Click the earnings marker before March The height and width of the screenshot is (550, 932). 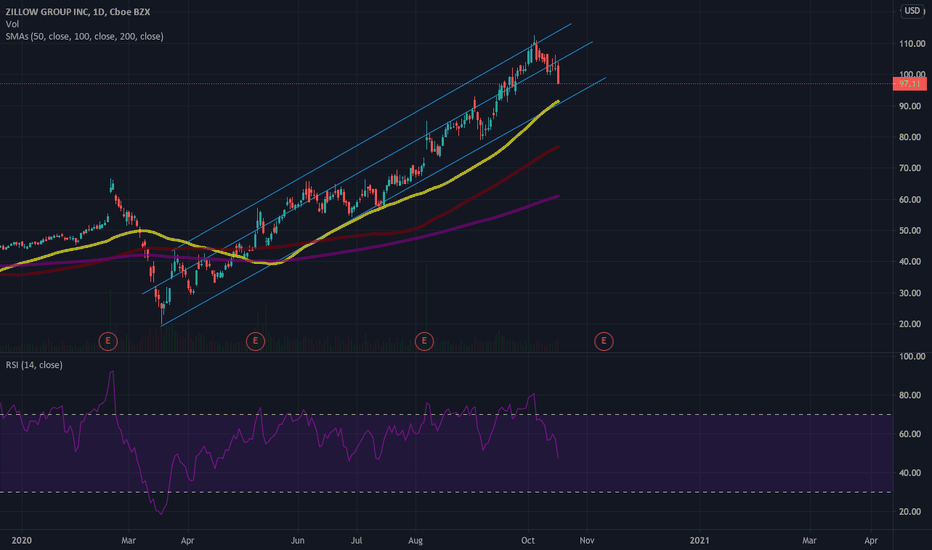click(108, 341)
